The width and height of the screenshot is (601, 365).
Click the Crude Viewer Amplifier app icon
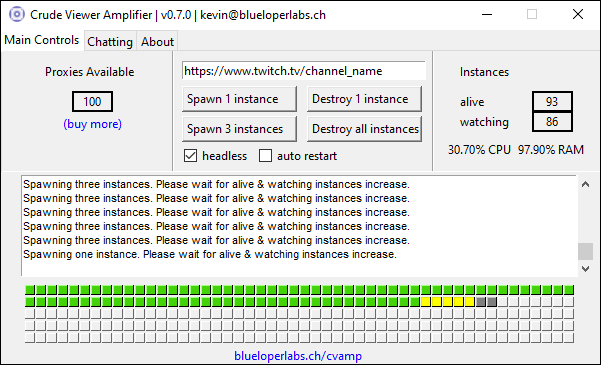(17, 15)
